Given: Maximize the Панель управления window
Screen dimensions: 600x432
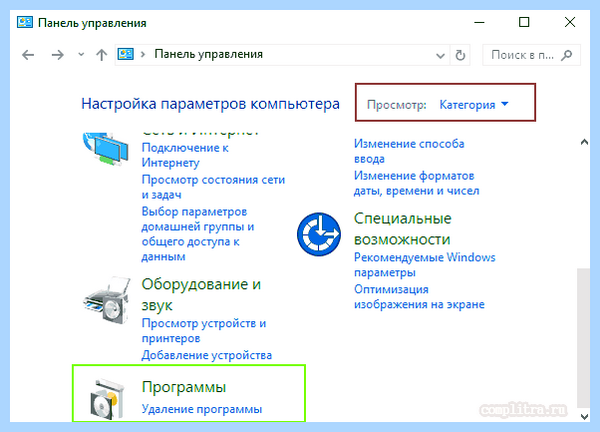Looking at the screenshot, I should coord(524,22).
